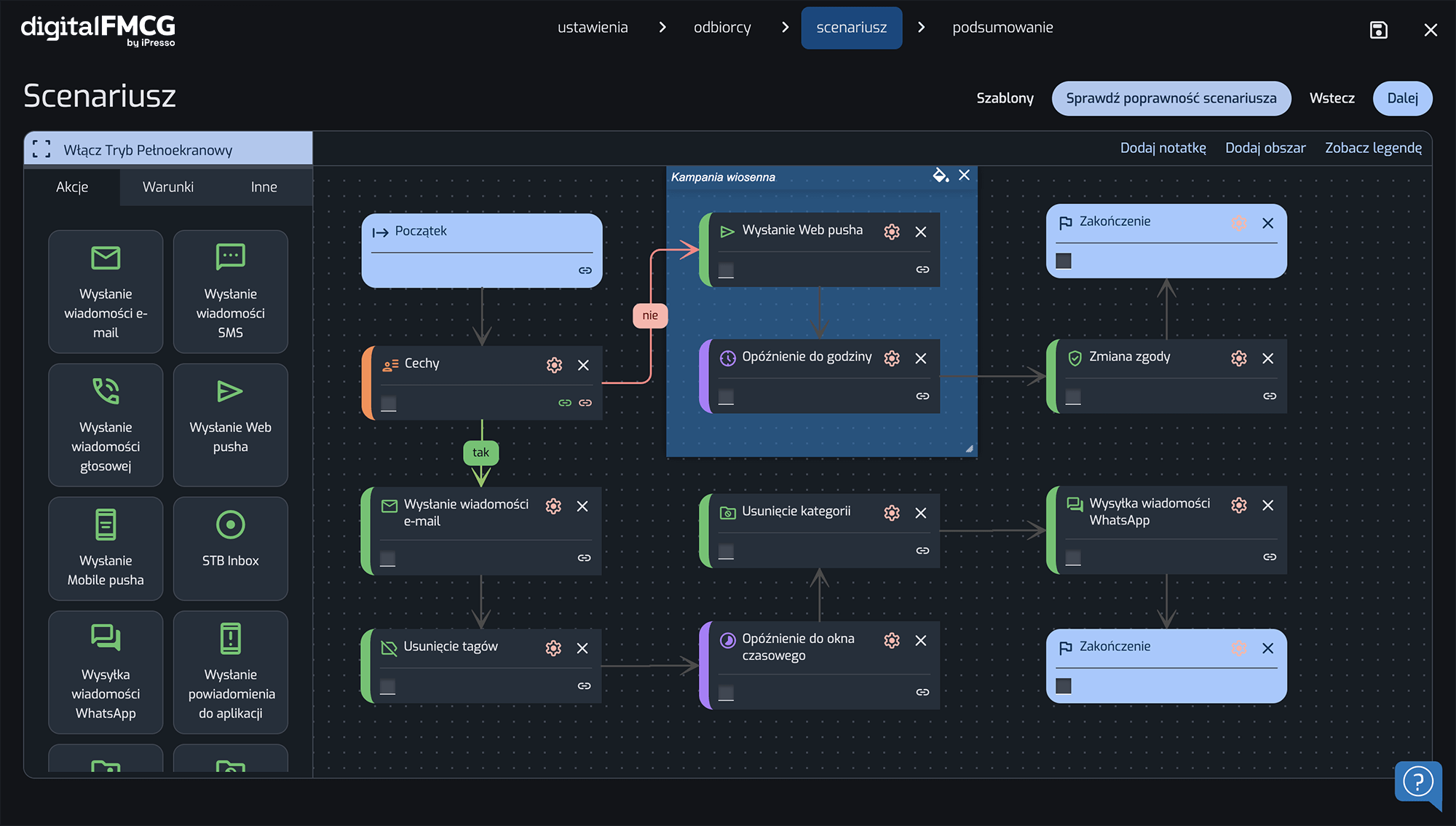Click link icon on Początek node
The width and height of the screenshot is (1456, 826).
coord(585,270)
